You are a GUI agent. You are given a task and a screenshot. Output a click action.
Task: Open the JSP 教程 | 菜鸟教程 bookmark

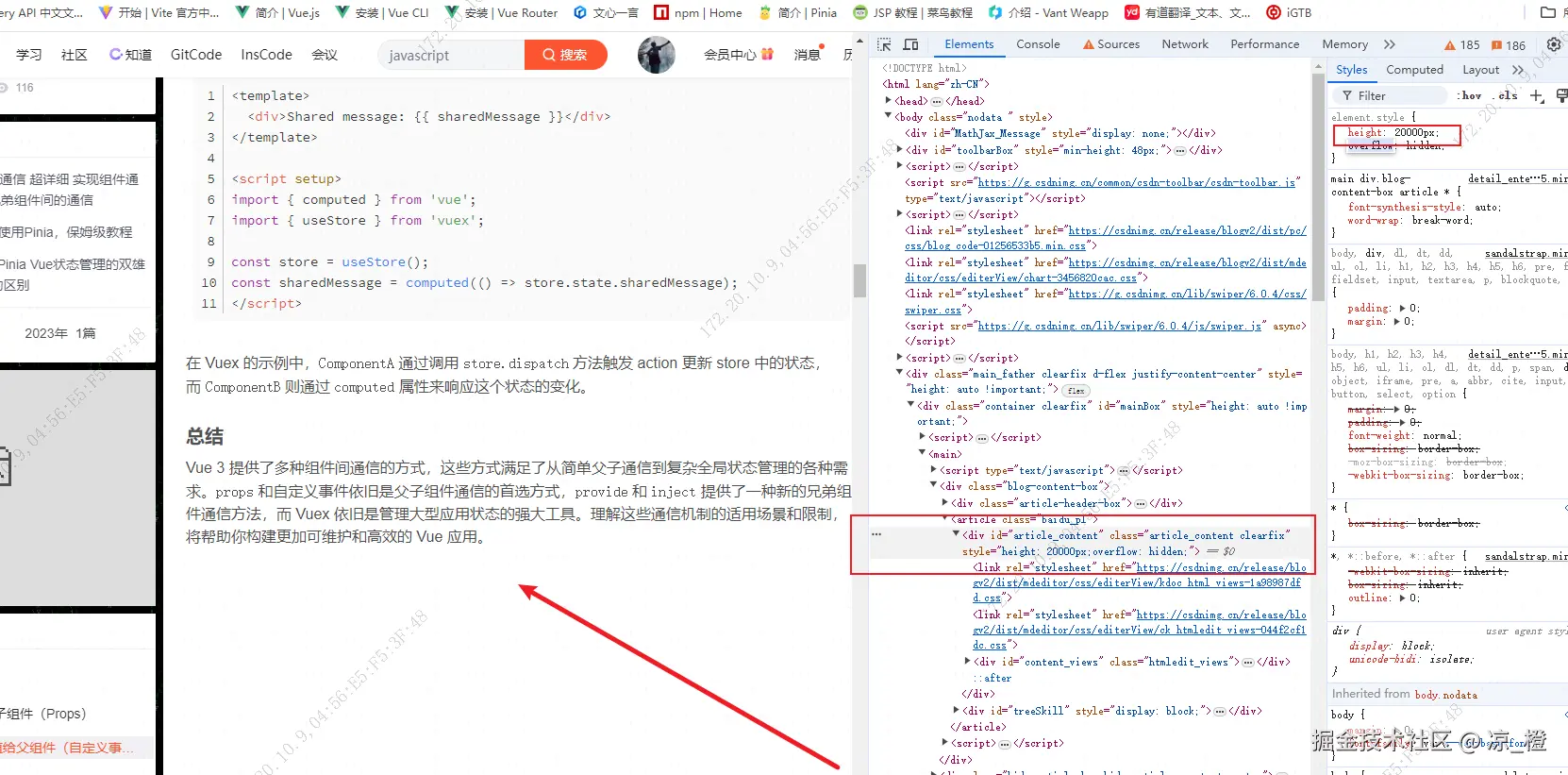click(x=912, y=12)
